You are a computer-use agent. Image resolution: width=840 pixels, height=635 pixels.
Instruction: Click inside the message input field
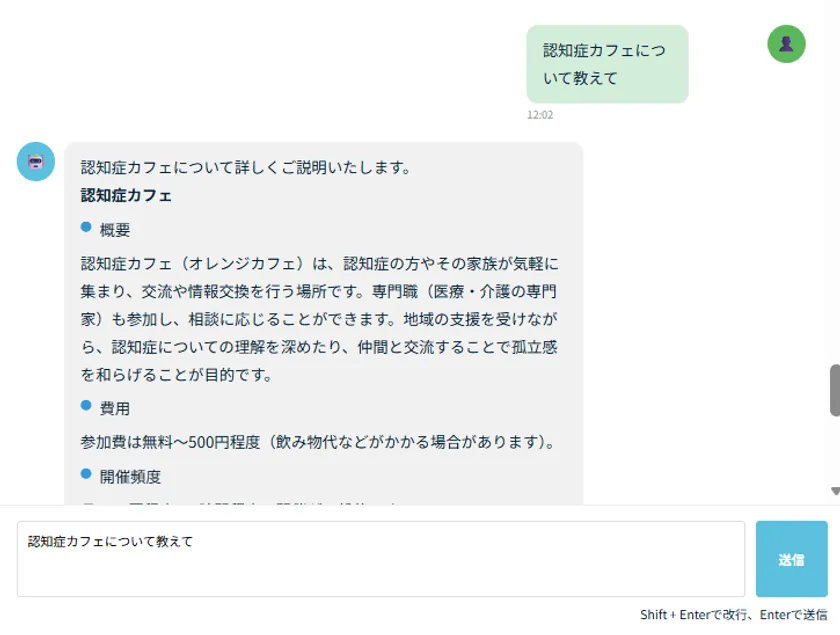(380, 558)
